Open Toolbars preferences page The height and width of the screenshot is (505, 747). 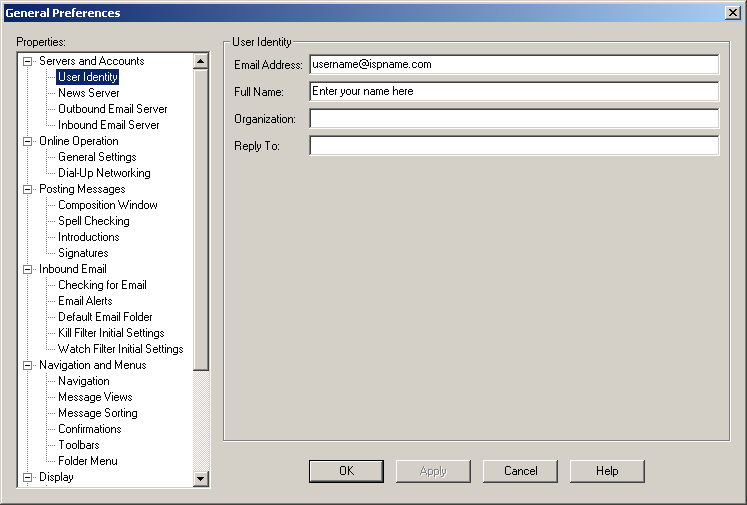[78, 445]
